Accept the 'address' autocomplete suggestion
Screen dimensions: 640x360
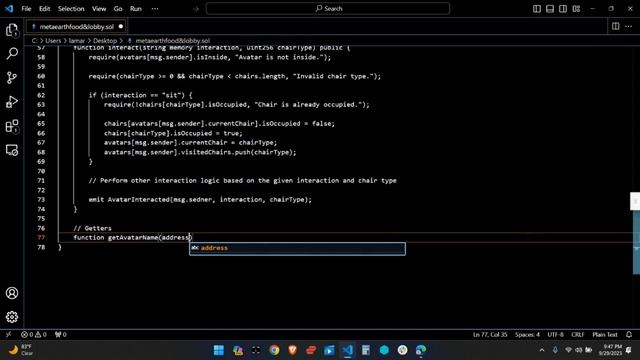pyautogui.click(x=297, y=248)
